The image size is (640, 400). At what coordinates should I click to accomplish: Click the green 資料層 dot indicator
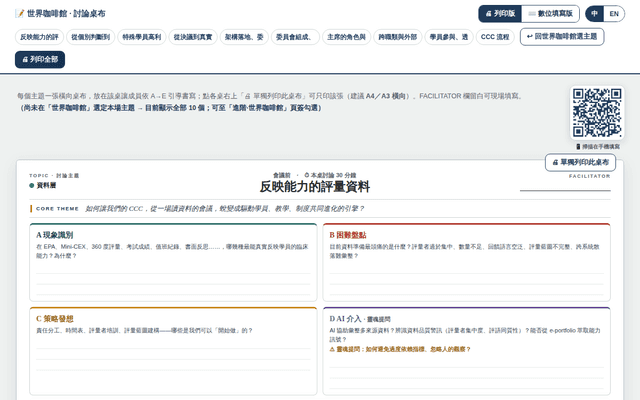31,186
